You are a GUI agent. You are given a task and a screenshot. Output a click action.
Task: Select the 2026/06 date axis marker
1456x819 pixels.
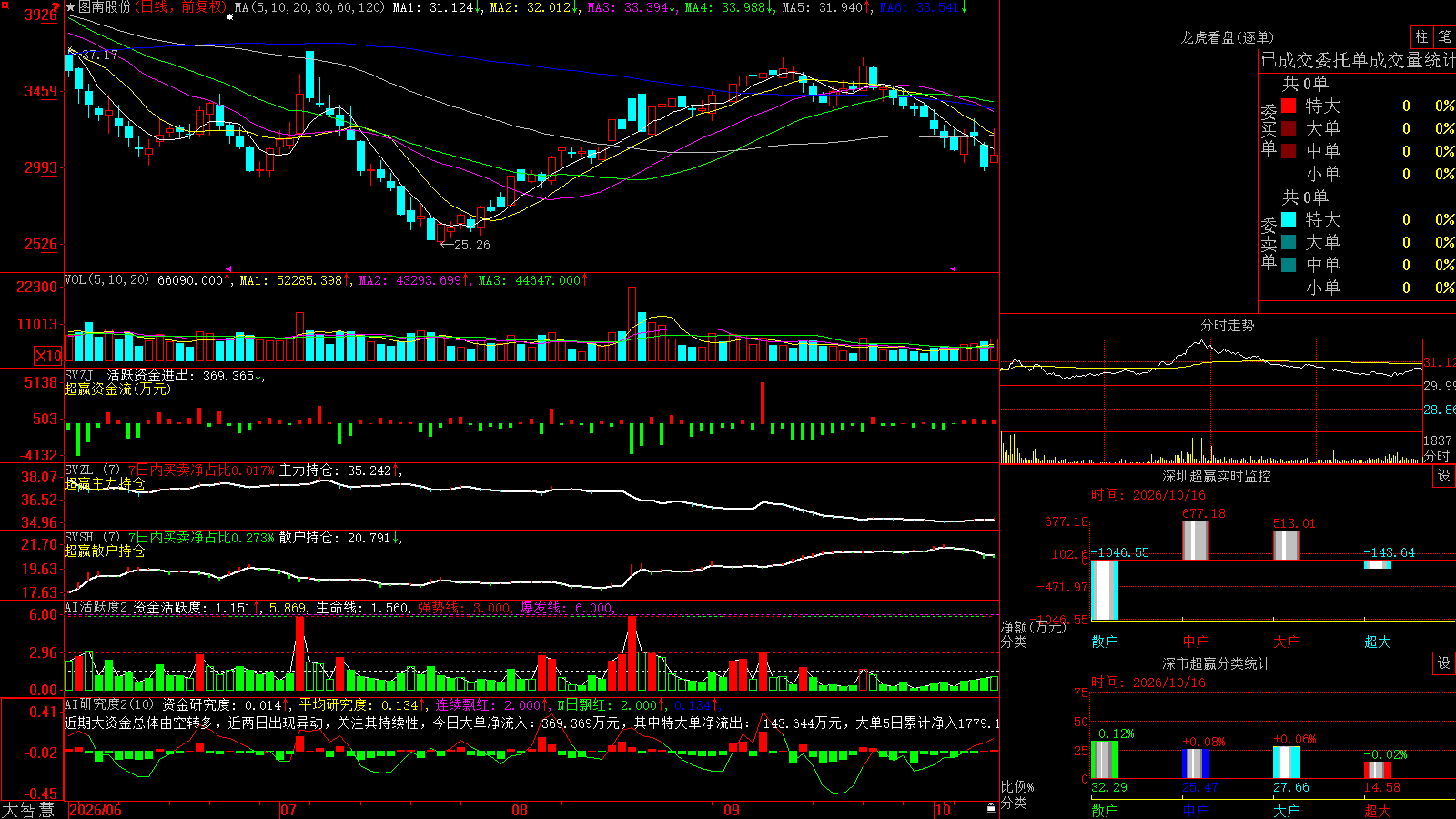[96, 810]
